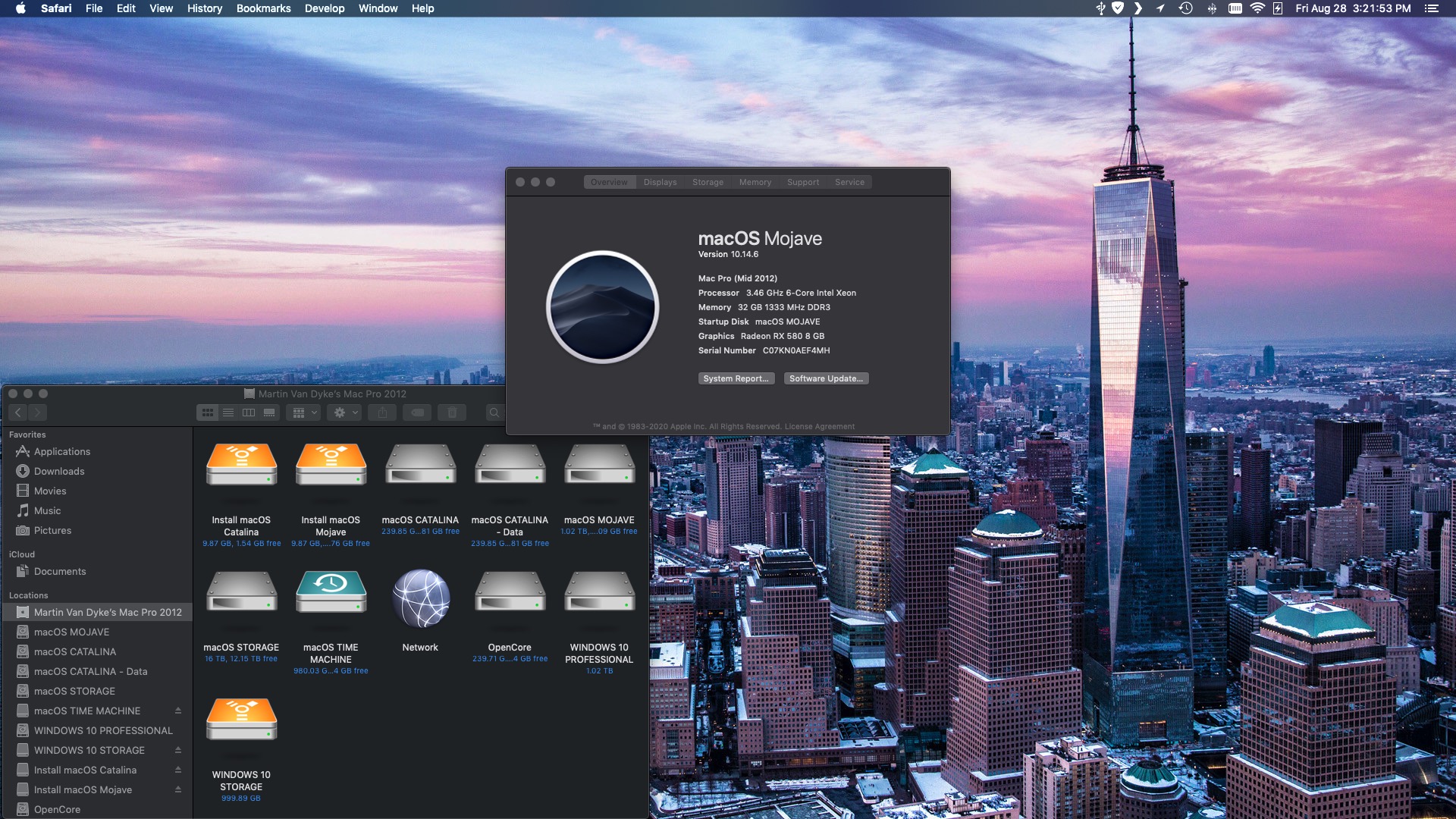Click the menu bar date and time
1456x819 pixels.
(1353, 8)
